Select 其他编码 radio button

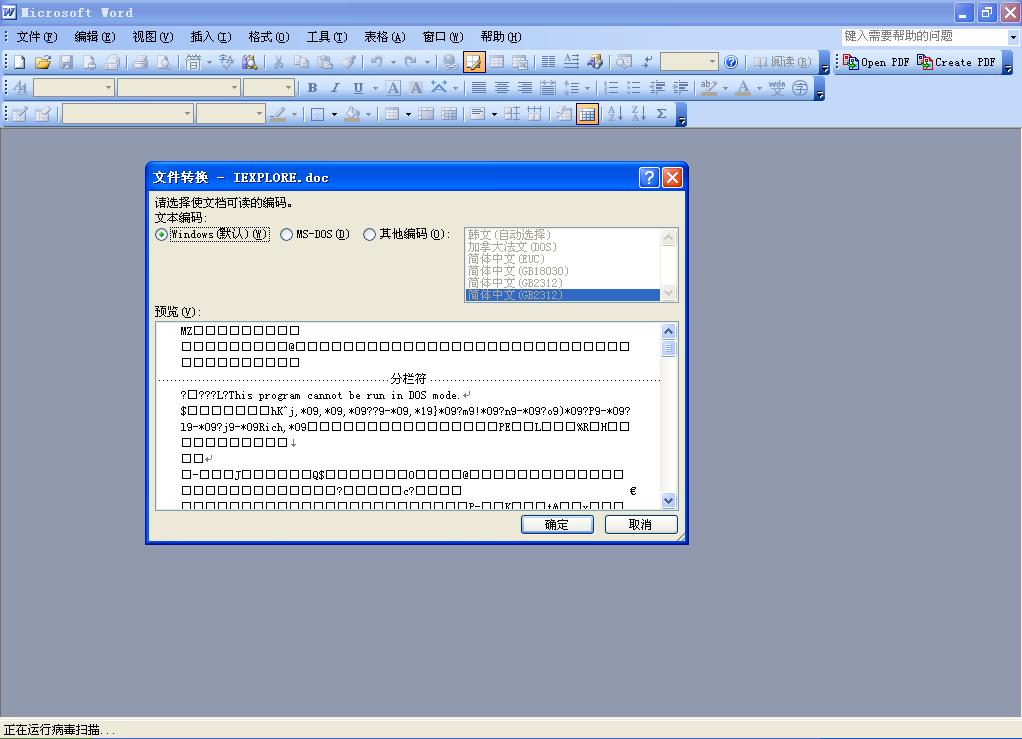370,235
